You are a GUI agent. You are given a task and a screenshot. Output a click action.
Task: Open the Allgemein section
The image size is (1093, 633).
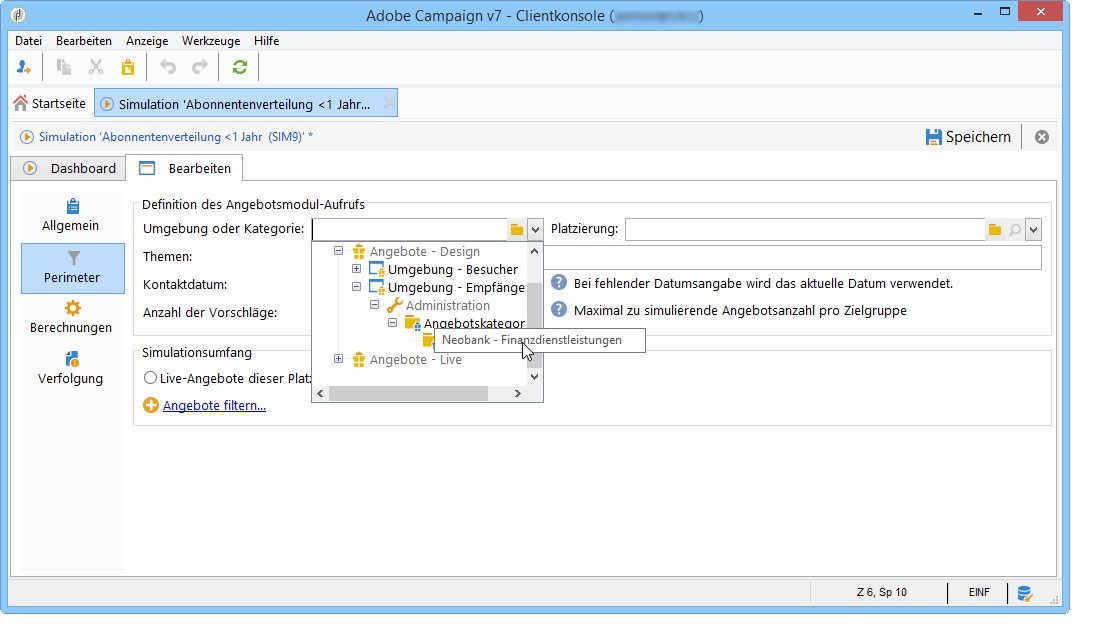(71, 215)
